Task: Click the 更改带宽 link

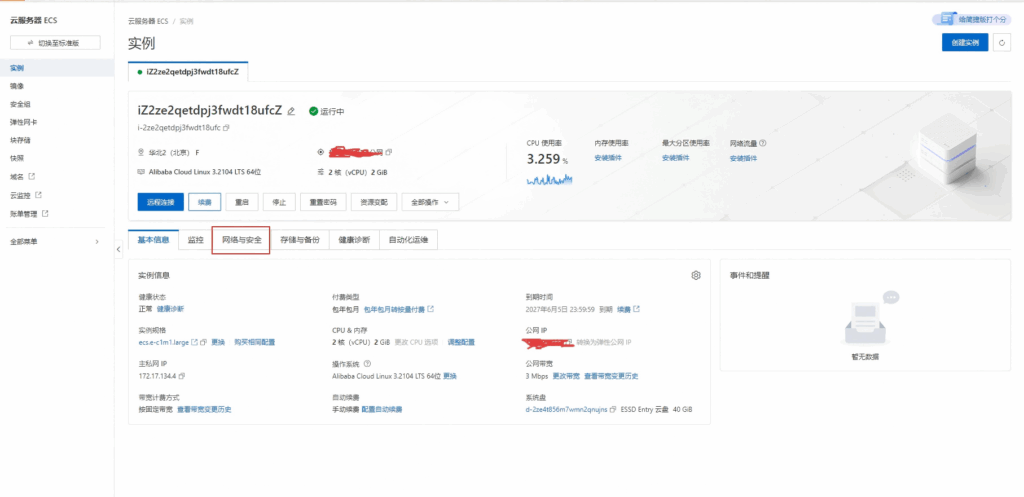Action: (566, 376)
